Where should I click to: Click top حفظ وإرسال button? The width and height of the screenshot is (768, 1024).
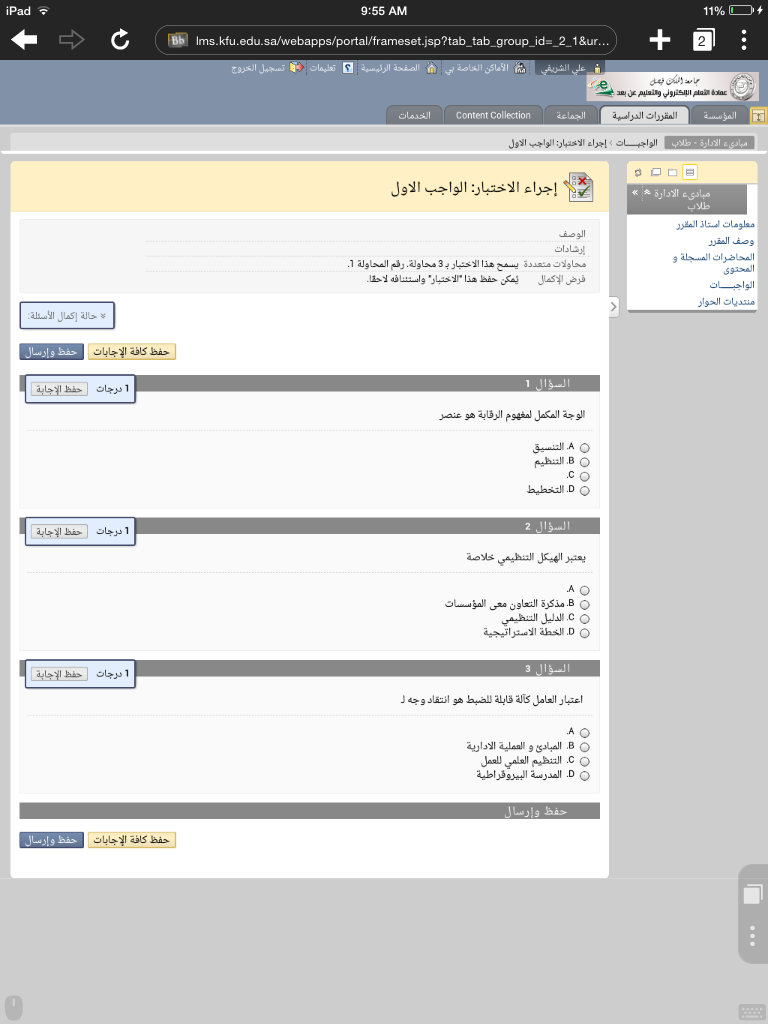pyautogui.click(x=52, y=351)
